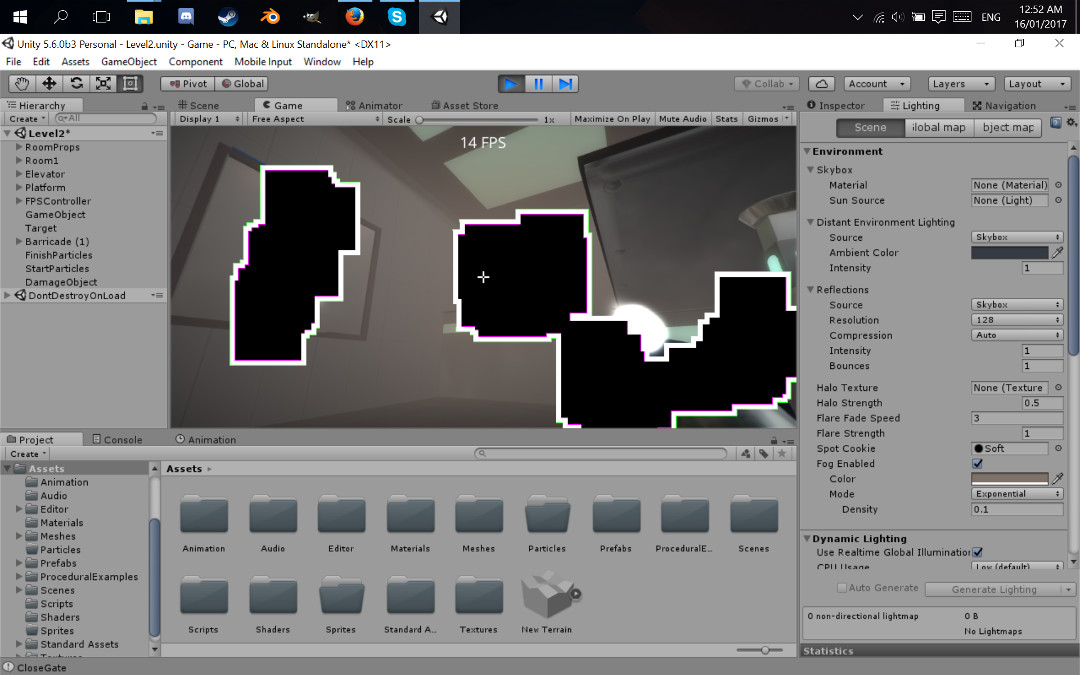
Task: Disable the Fog Enabled checkbox
Action: pyautogui.click(x=977, y=464)
